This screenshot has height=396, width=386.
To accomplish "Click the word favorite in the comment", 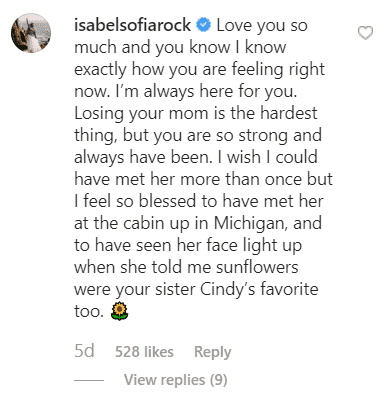I will click(289, 289).
